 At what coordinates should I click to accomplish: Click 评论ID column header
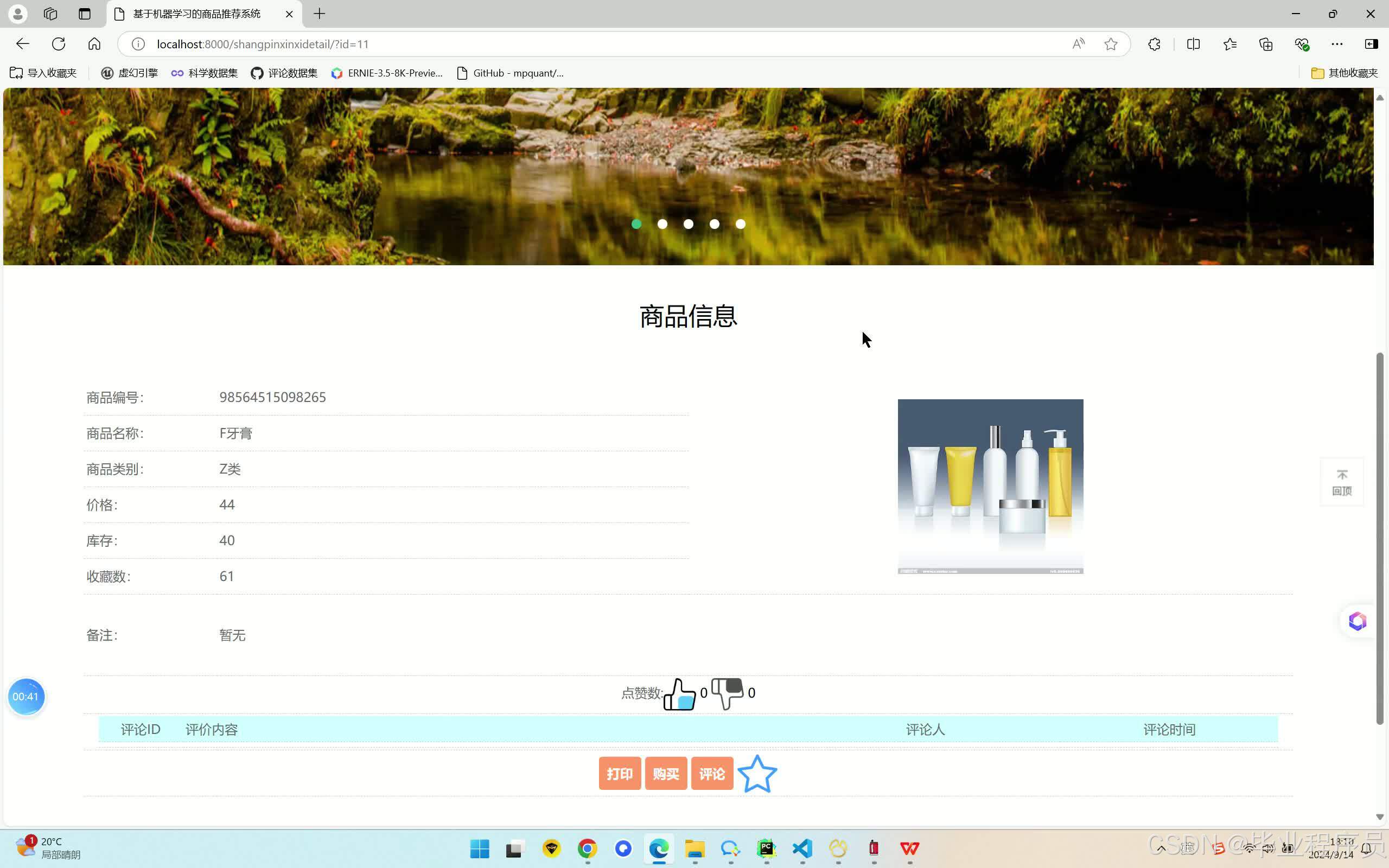[x=141, y=730]
